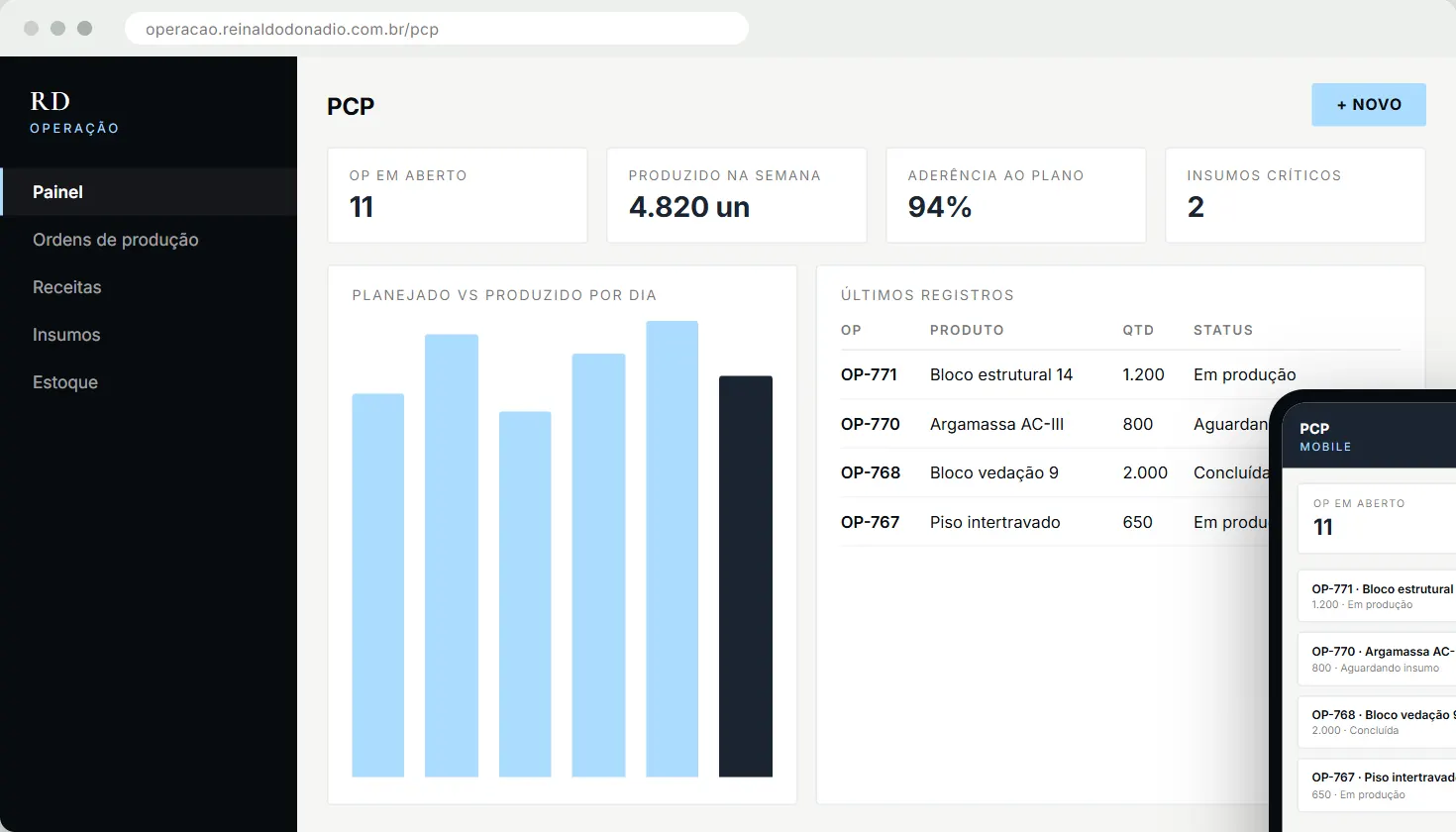The image size is (1456, 832).
Task: Tap the mobile OP em aberto card
Action: click(1377, 518)
